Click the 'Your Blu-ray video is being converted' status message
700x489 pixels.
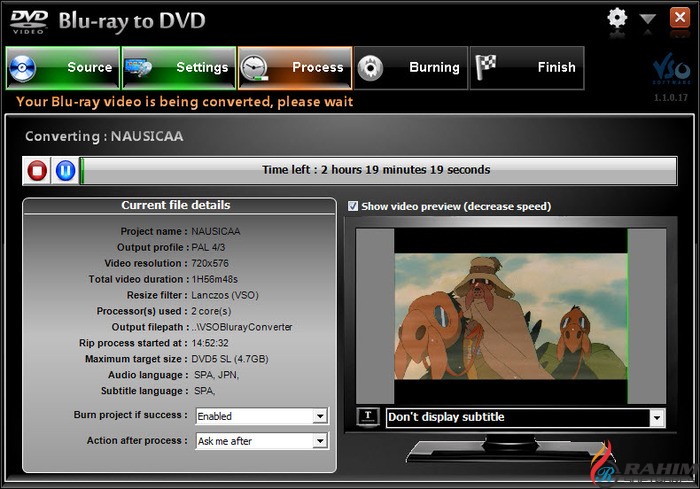coord(185,102)
